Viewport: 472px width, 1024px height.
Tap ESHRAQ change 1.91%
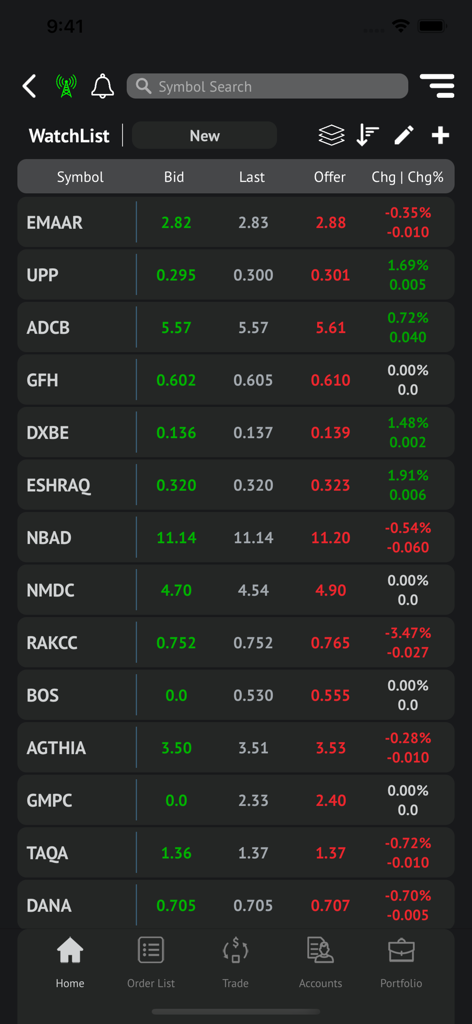click(x=408, y=475)
